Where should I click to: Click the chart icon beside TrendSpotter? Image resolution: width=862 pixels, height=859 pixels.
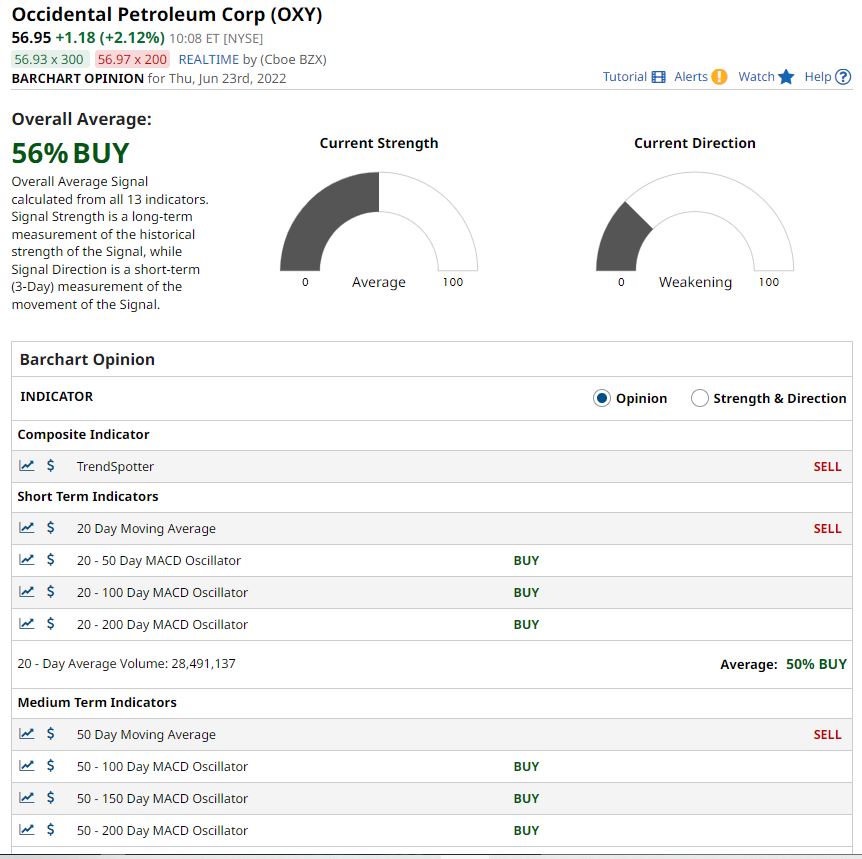coord(27,465)
